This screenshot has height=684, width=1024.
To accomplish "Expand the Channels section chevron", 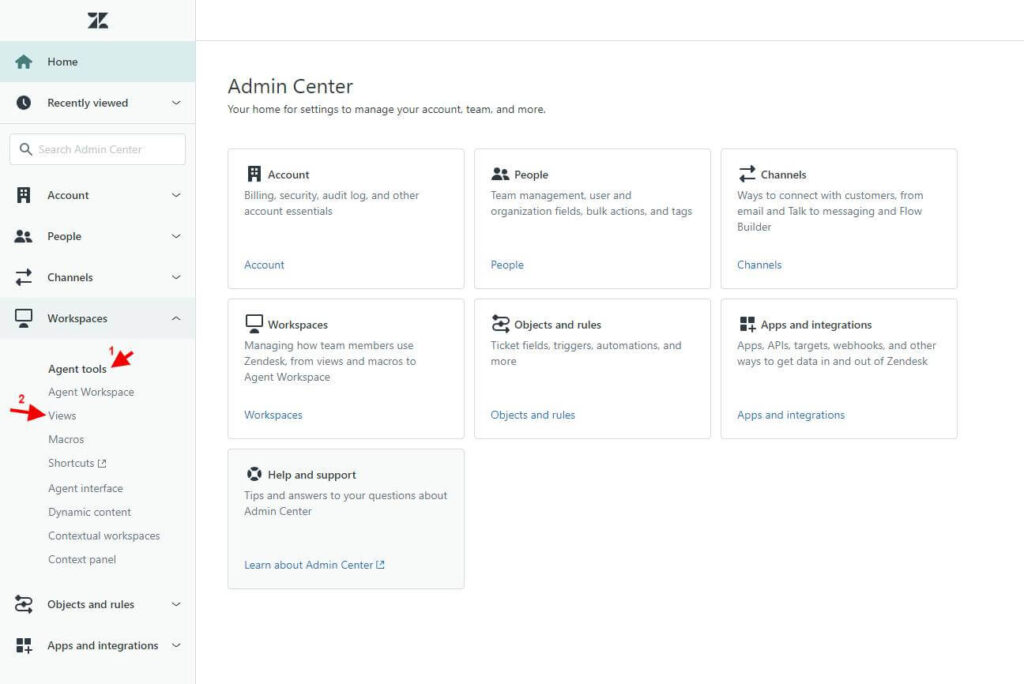I will pyautogui.click(x=176, y=277).
